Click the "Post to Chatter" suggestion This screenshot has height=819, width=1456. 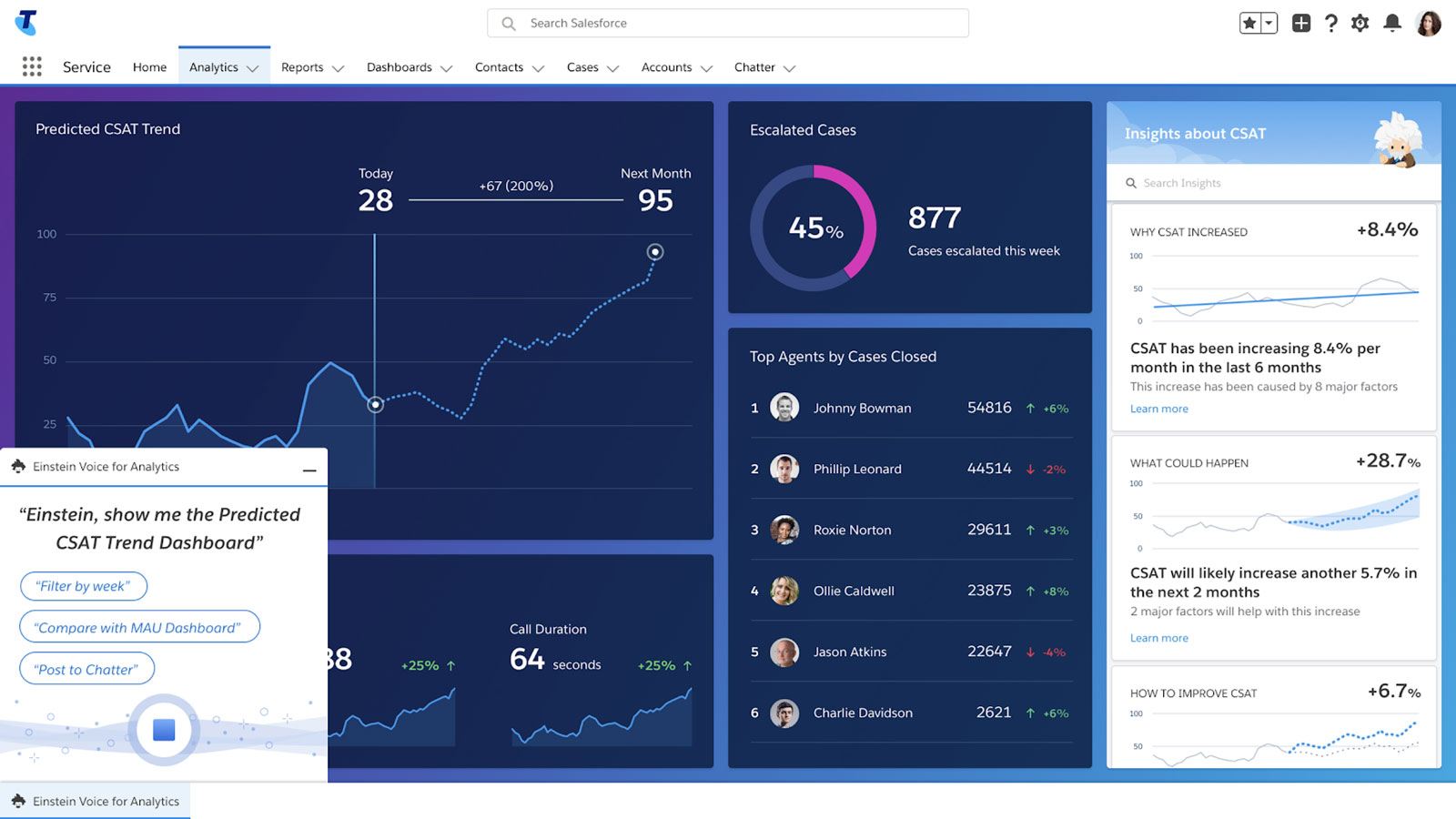[86, 669]
